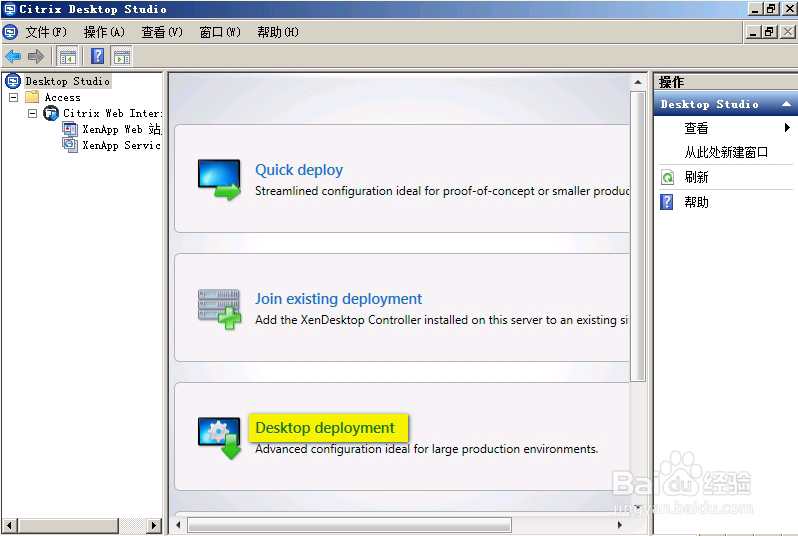This screenshot has height=536, width=798.
Task: Click the Citrix Desktop Studio title bar icon
Action: 9,9
